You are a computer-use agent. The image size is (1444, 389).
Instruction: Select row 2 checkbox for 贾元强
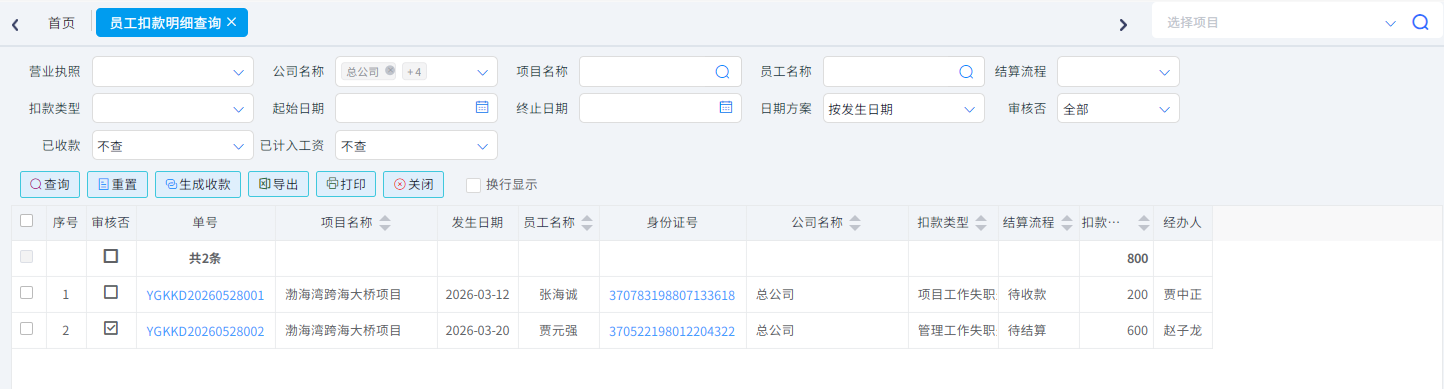pyautogui.click(x=27, y=329)
